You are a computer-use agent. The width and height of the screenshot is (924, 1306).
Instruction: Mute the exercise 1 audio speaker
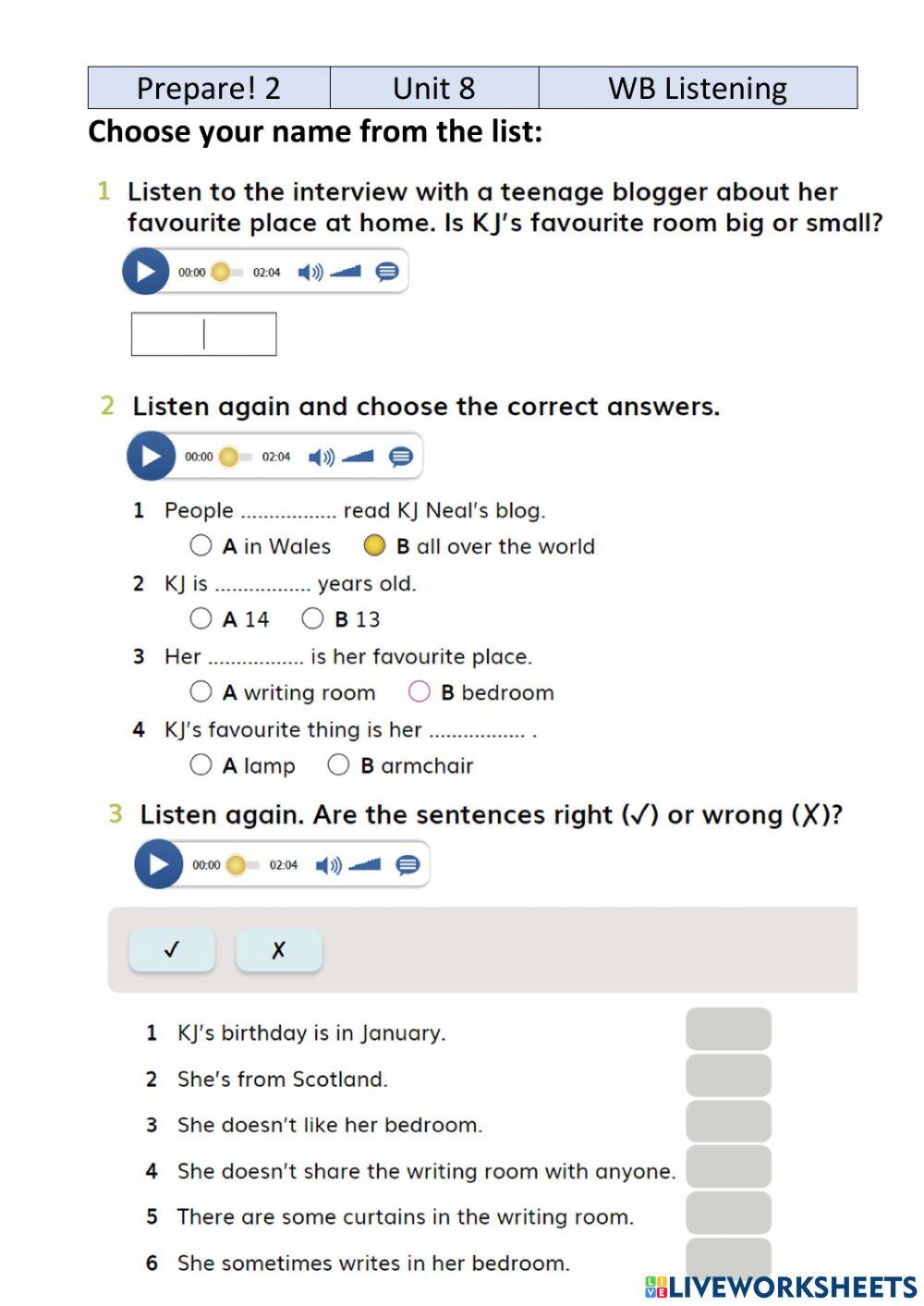(310, 272)
